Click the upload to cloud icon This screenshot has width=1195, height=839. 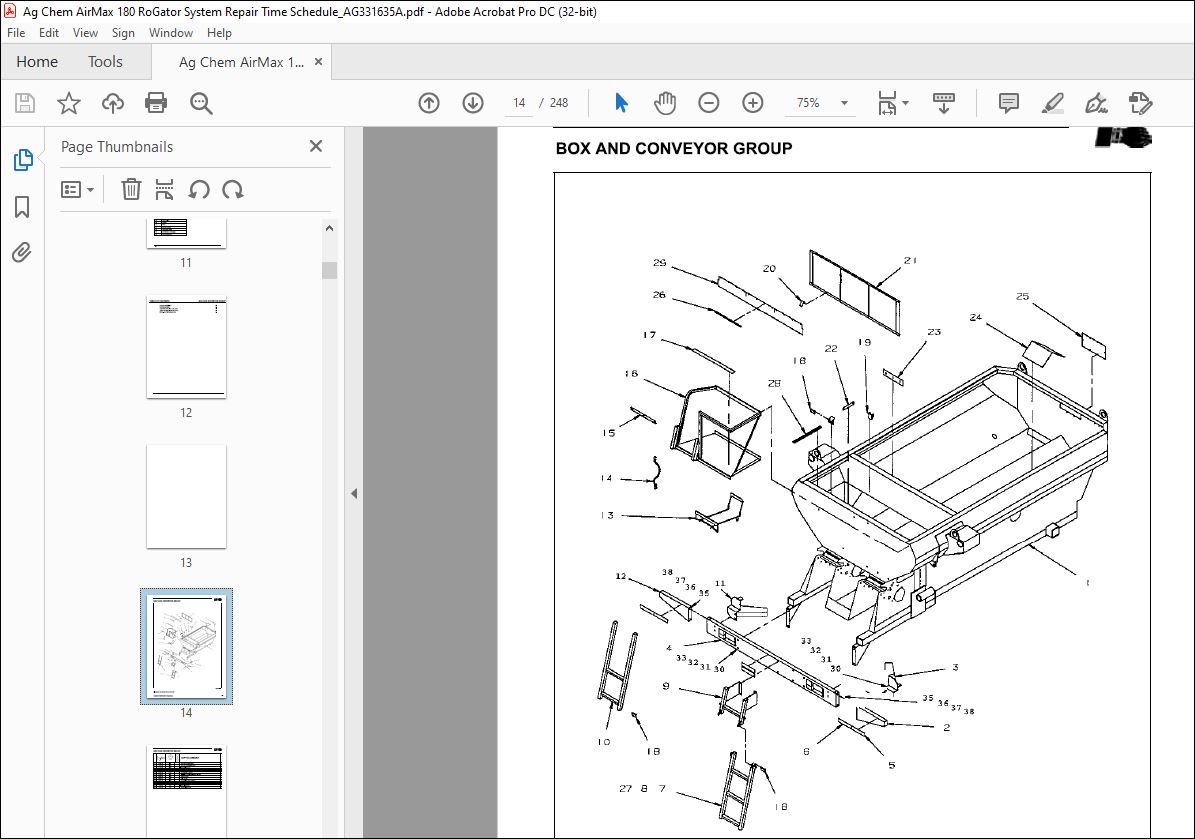click(113, 103)
